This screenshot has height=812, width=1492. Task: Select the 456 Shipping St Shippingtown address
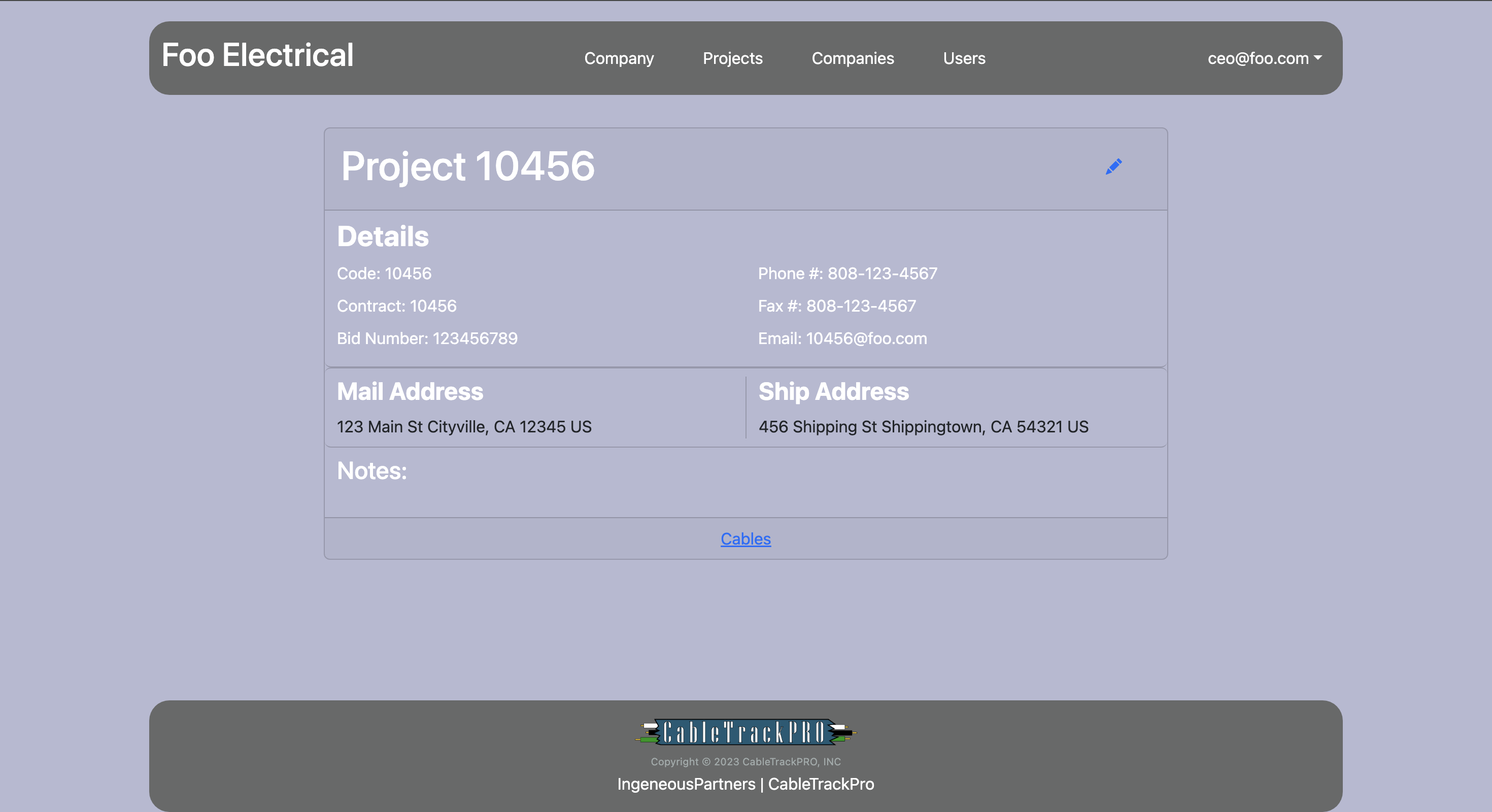(x=923, y=427)
